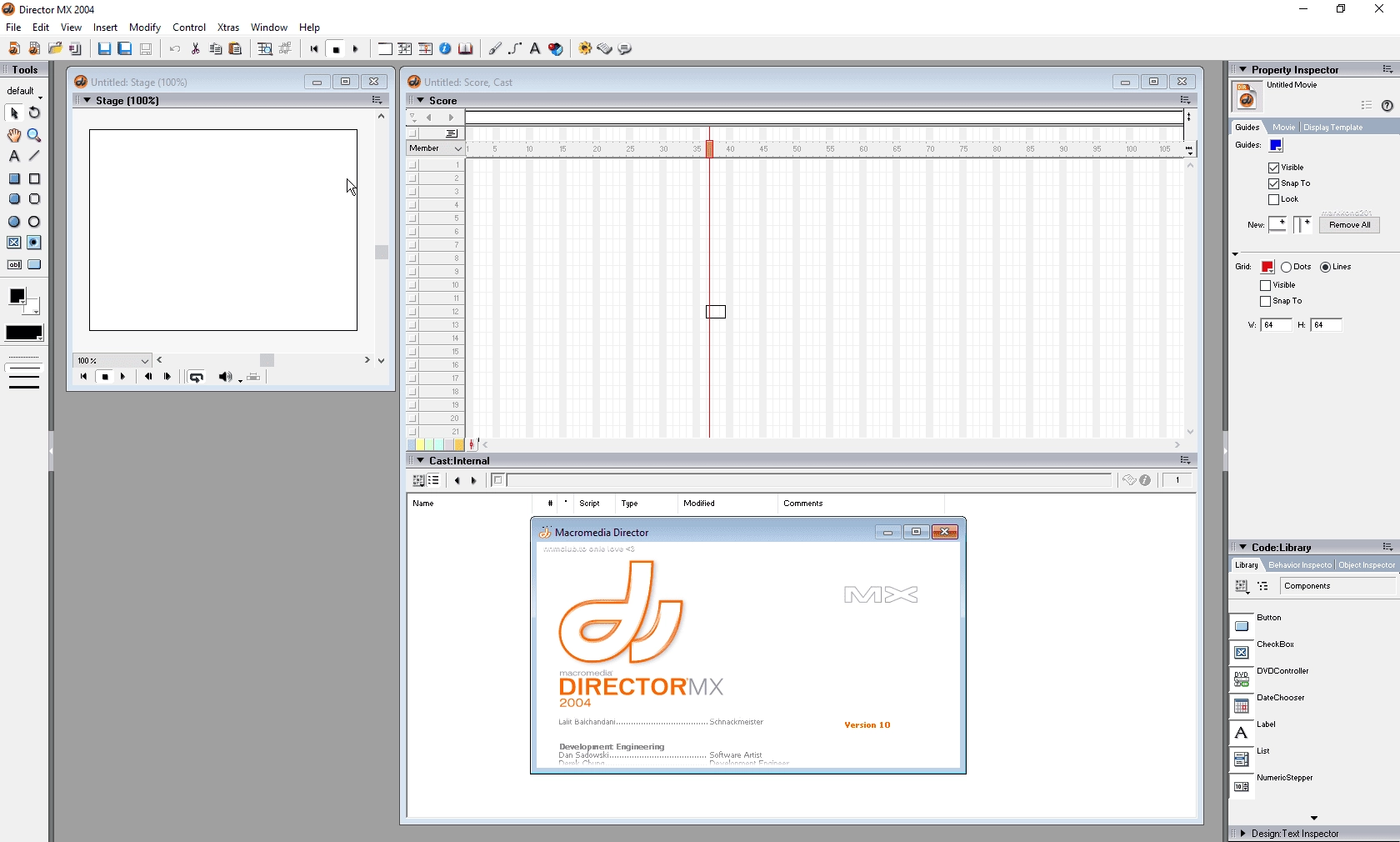Click the Remove All guides button
Image resolution: width=1400 pixels, height=842 pixels.
(1349, 225)
